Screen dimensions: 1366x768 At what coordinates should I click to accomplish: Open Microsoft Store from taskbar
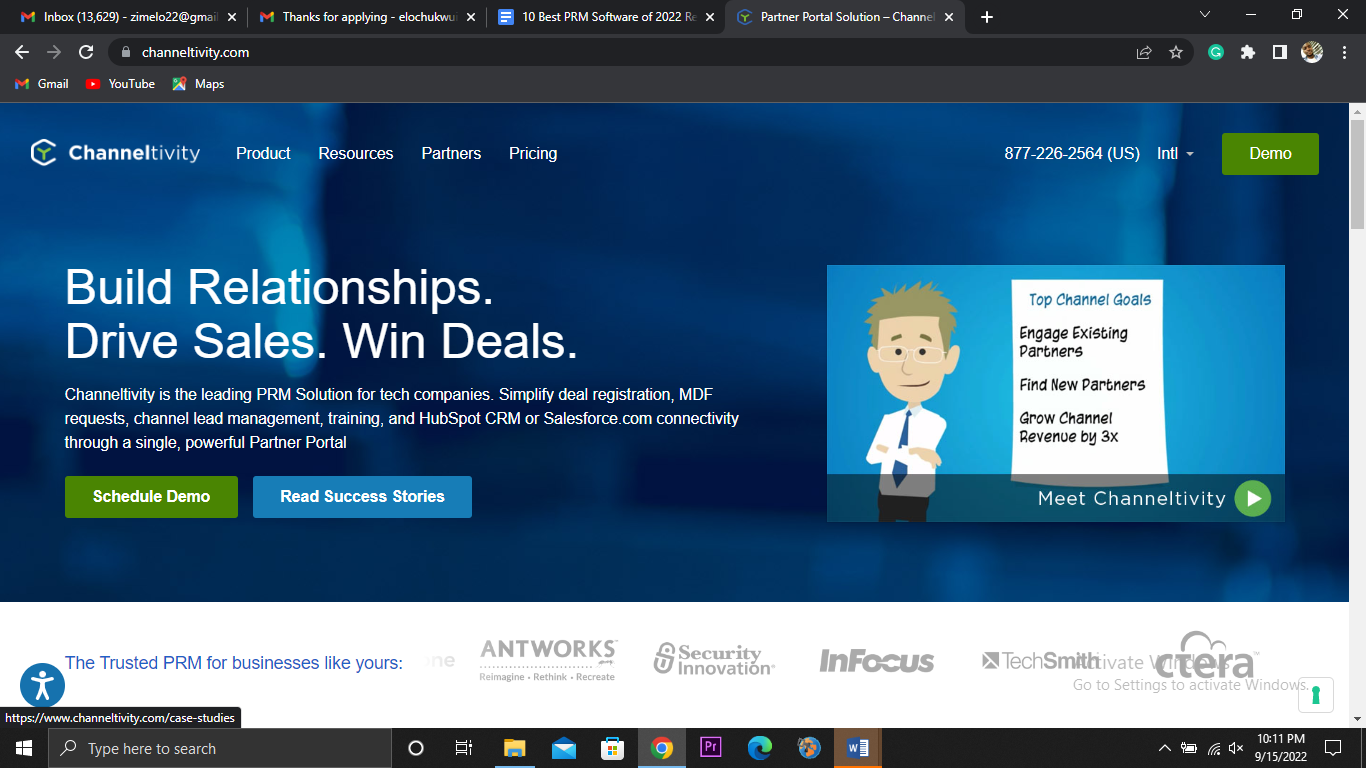(612, 748)
